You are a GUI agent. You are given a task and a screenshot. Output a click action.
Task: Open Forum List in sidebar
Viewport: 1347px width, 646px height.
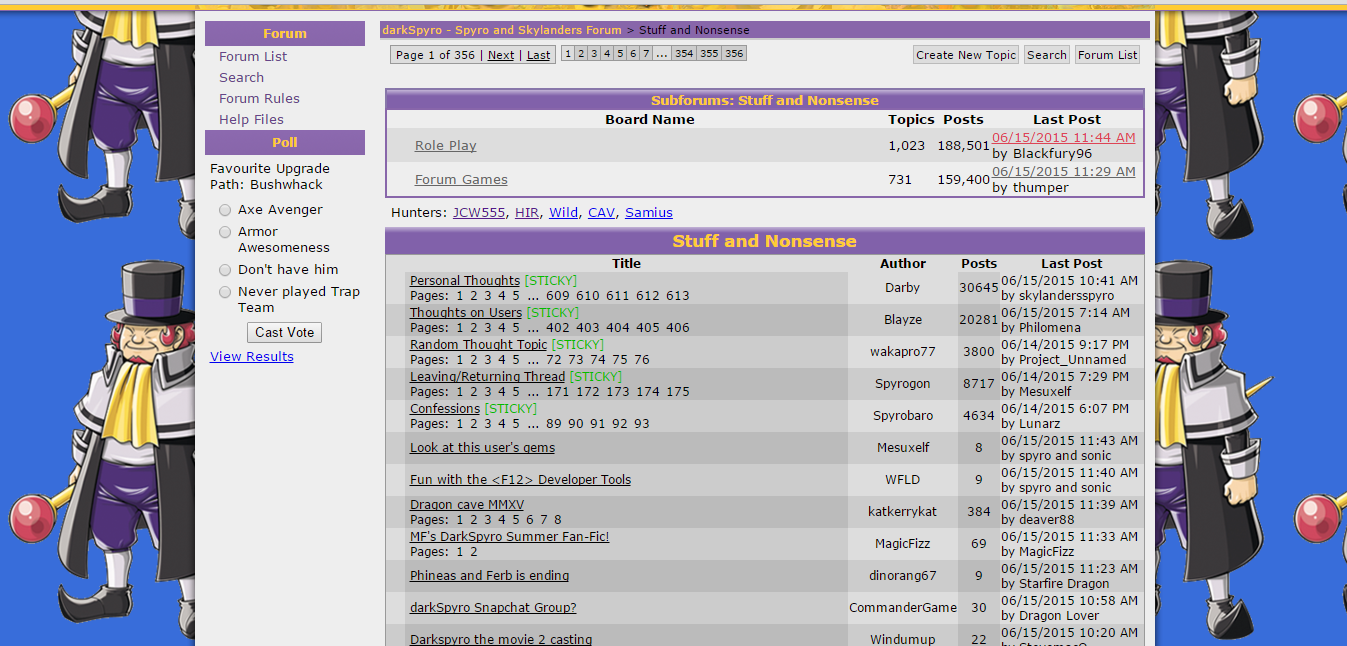pos(253,57)
